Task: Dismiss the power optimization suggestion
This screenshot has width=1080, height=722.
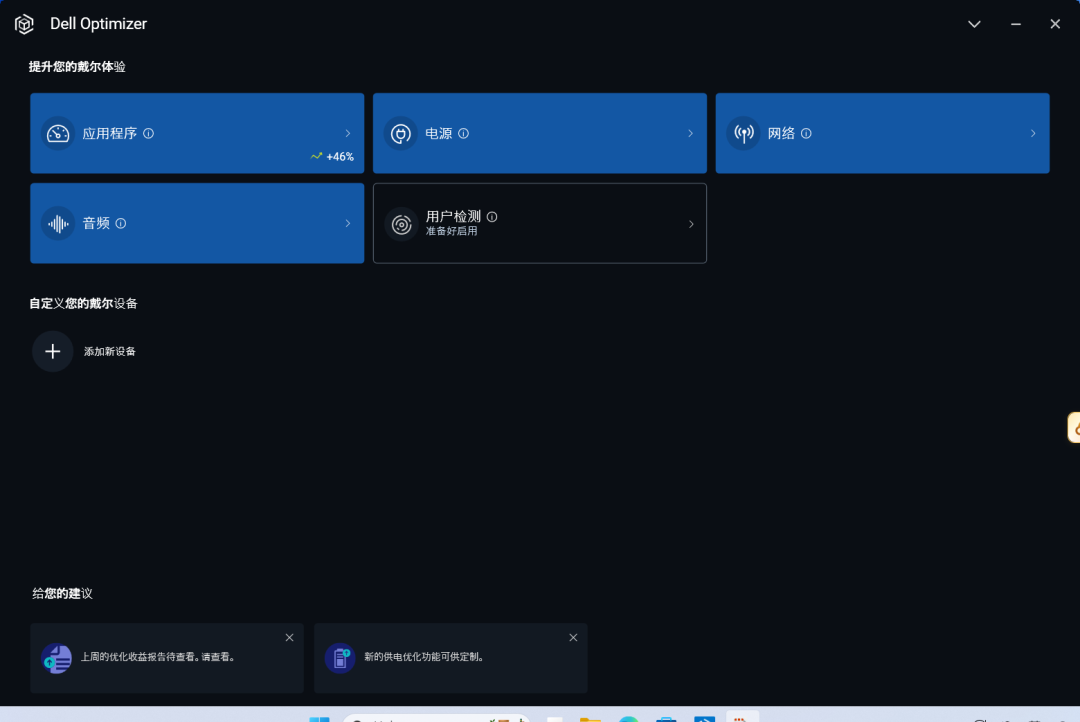Action: pos(573,638)
